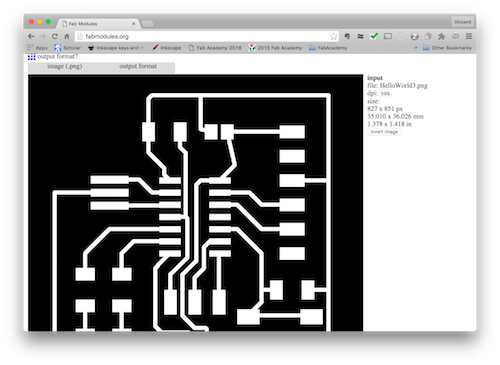Click the puzzle piece extension icon
Image resolution: width=500 pixels, height=365 pixels.
click(x=442, y=36)
